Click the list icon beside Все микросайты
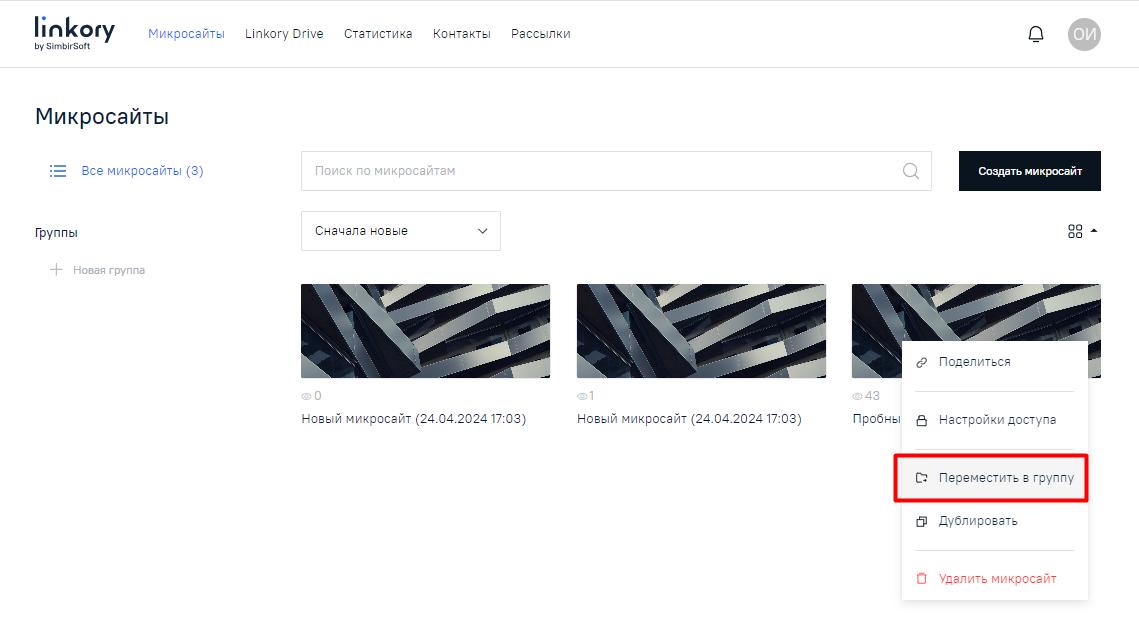Image resolution: width=1139 pixels, height=617 pixels. pos(58,171)
